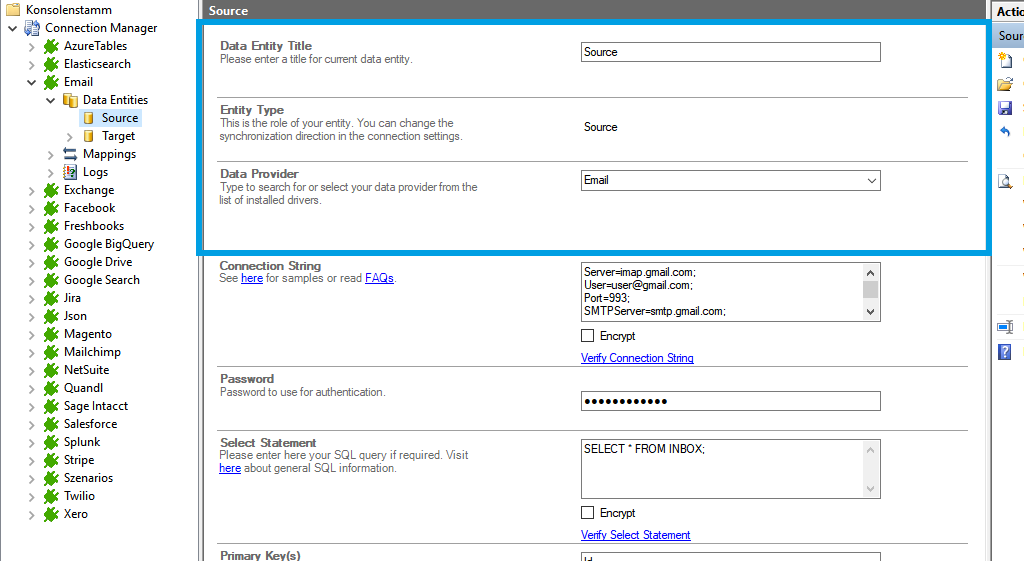The height and width of the screenshot is (561, 1024).
Task: Click the open folder icon in Actions pane
Action: 1005,84
